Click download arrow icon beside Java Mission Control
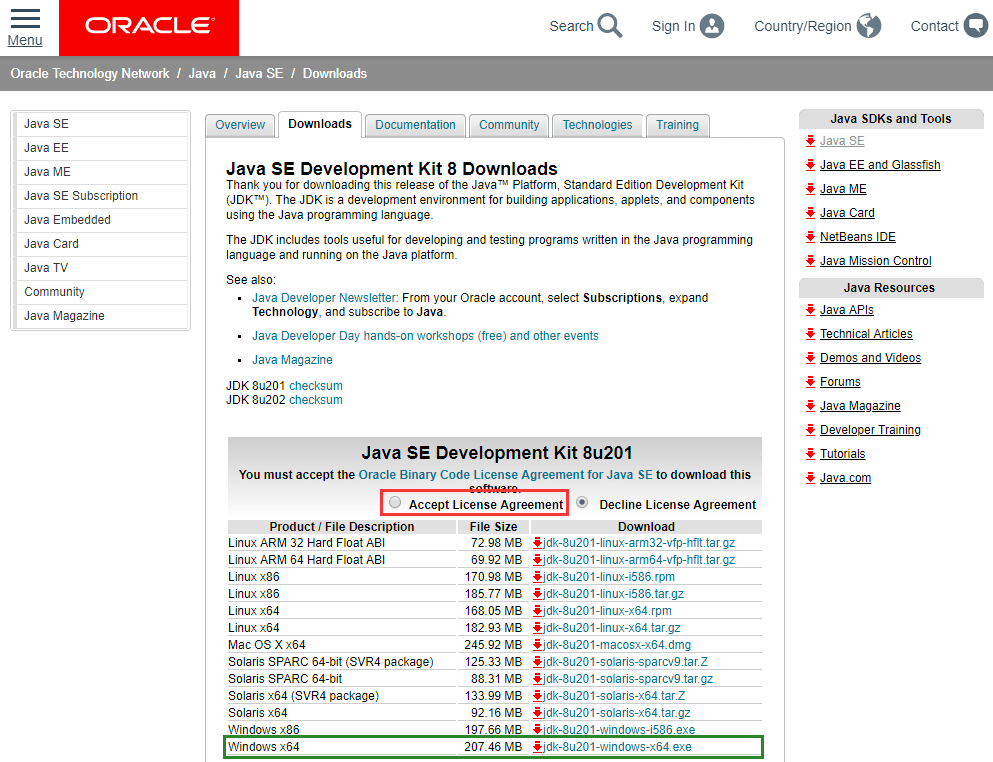This screenshot has width=993, height=762. coord(810,261)
